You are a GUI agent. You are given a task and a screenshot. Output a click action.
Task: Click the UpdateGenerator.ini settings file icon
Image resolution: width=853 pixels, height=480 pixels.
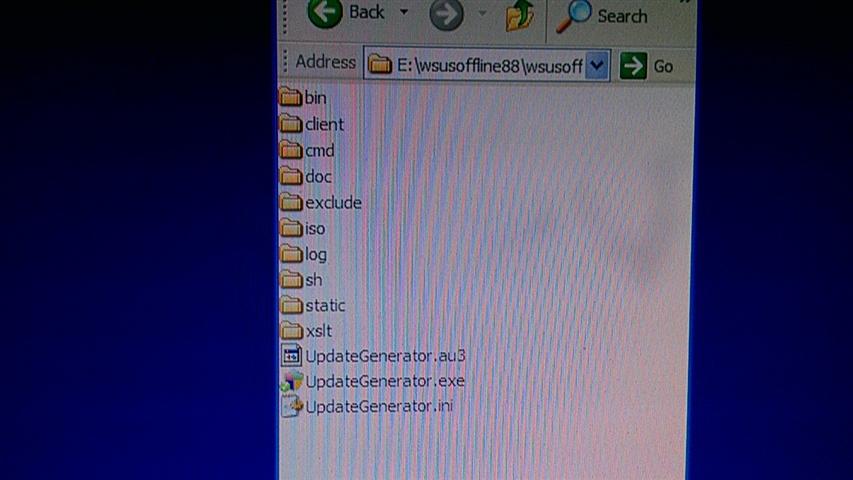292,406
